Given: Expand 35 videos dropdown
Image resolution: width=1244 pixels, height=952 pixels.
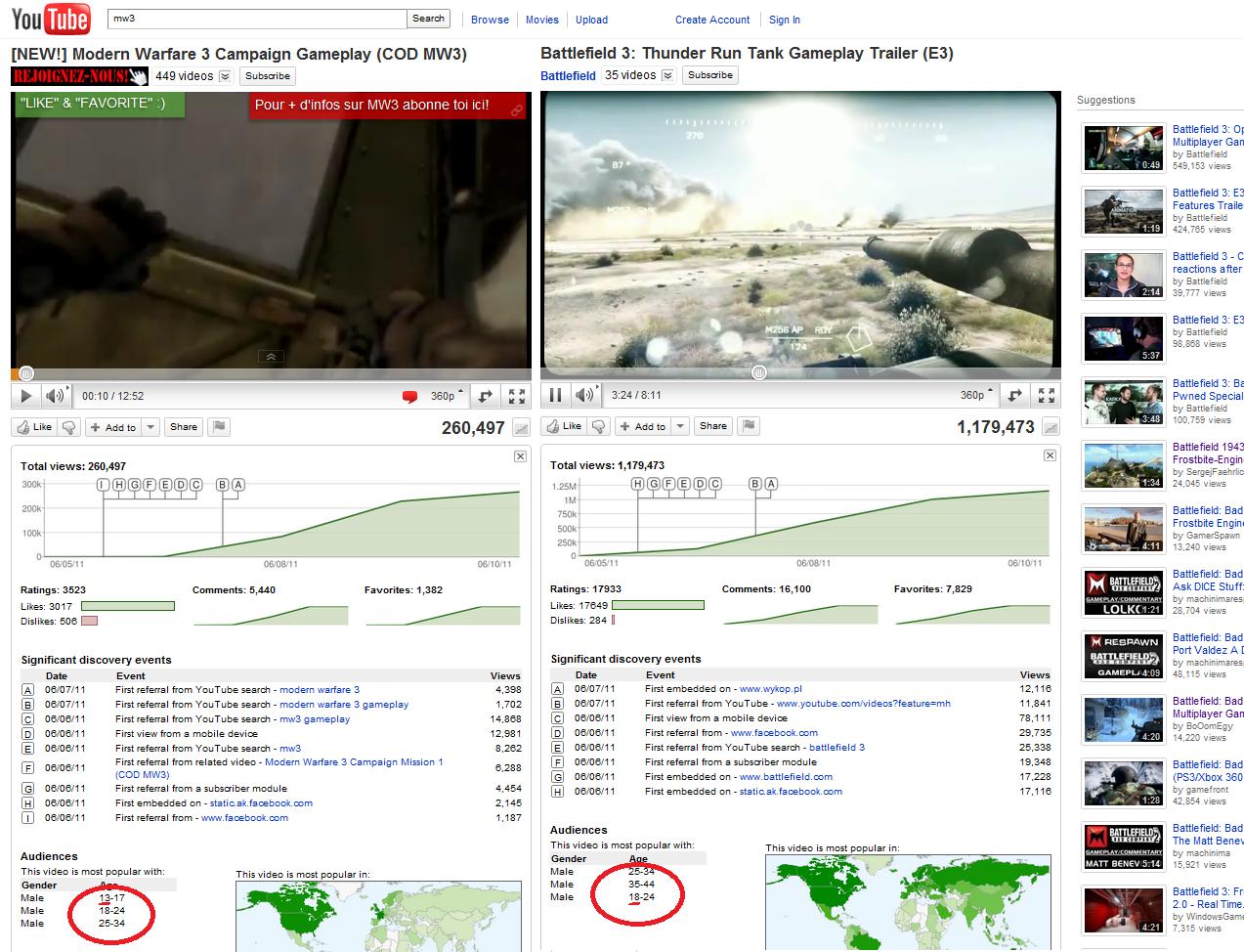Looking at the screenshot, I should (x=667, y=75).
